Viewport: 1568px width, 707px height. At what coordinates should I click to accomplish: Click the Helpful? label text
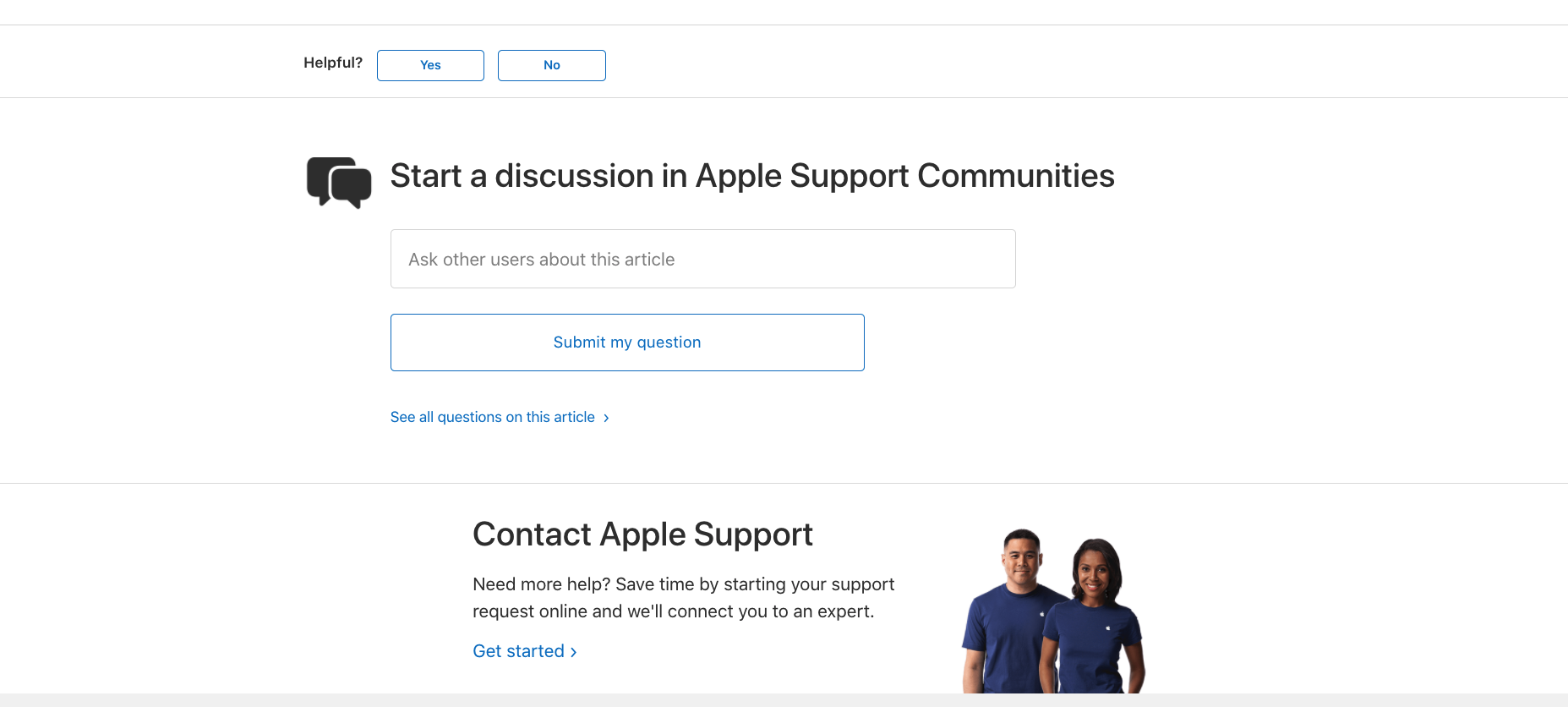(x=333, y=63)
